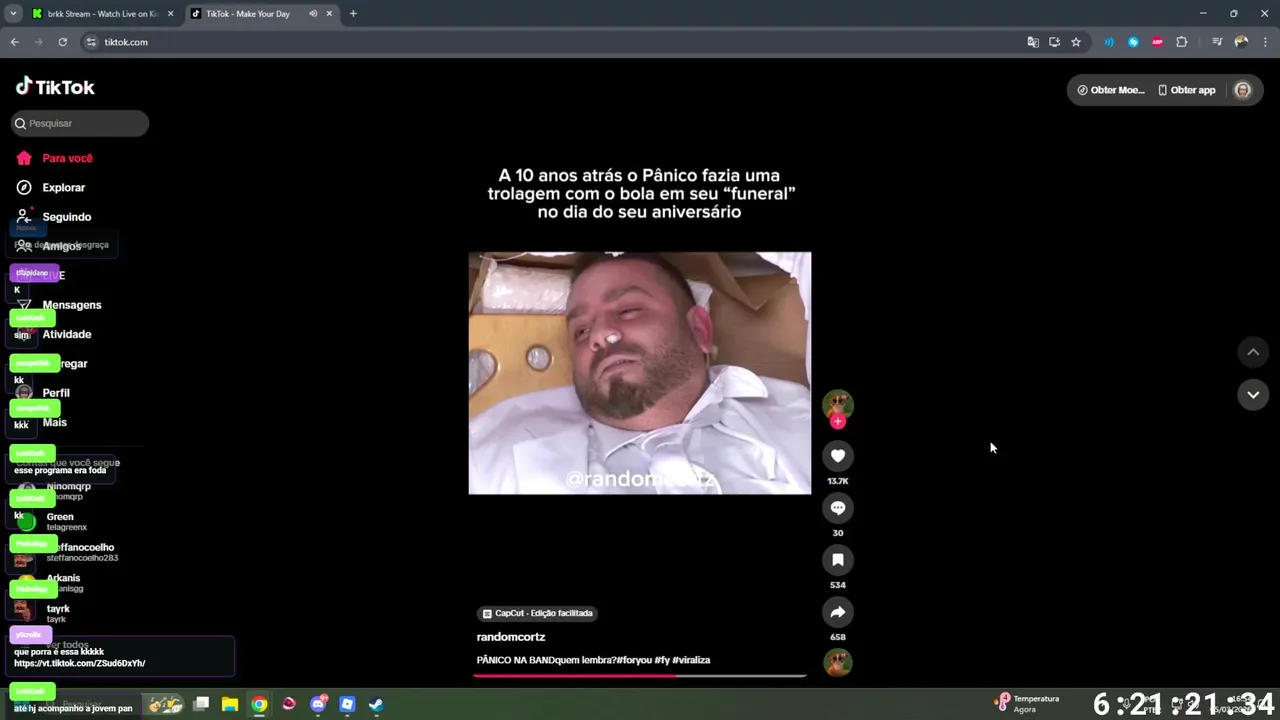Reload the TikTok page

tap(62, 42)
